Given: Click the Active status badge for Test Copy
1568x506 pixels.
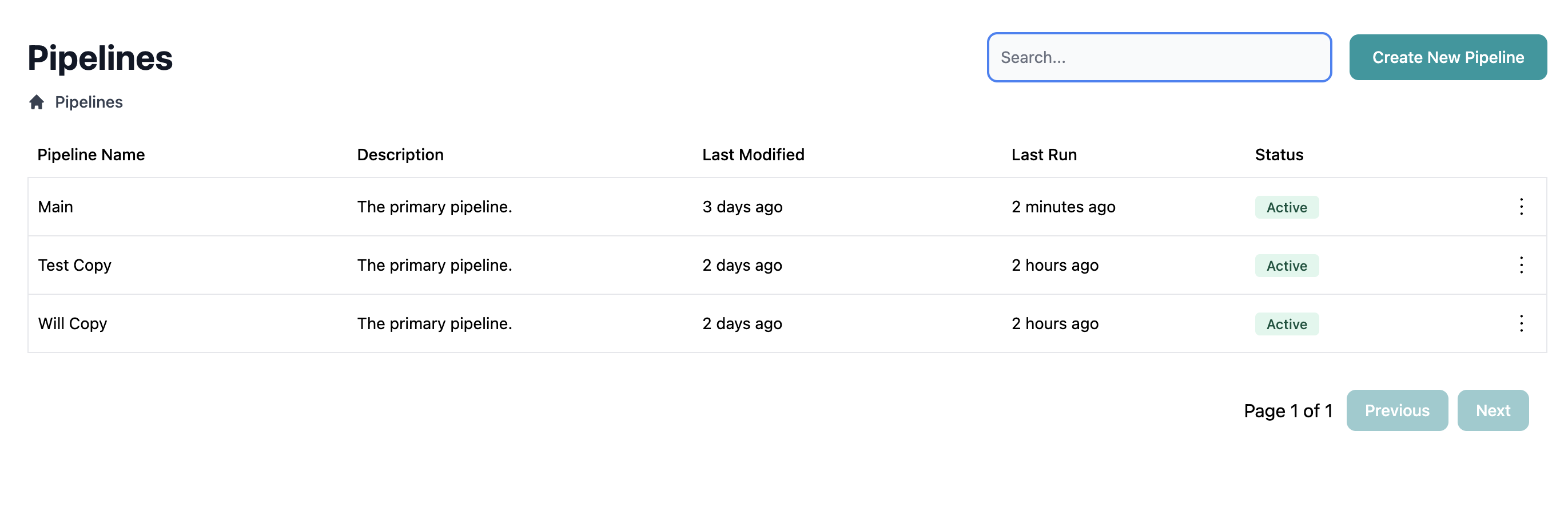Looking at the screenshot, I should coord(1287,265).
